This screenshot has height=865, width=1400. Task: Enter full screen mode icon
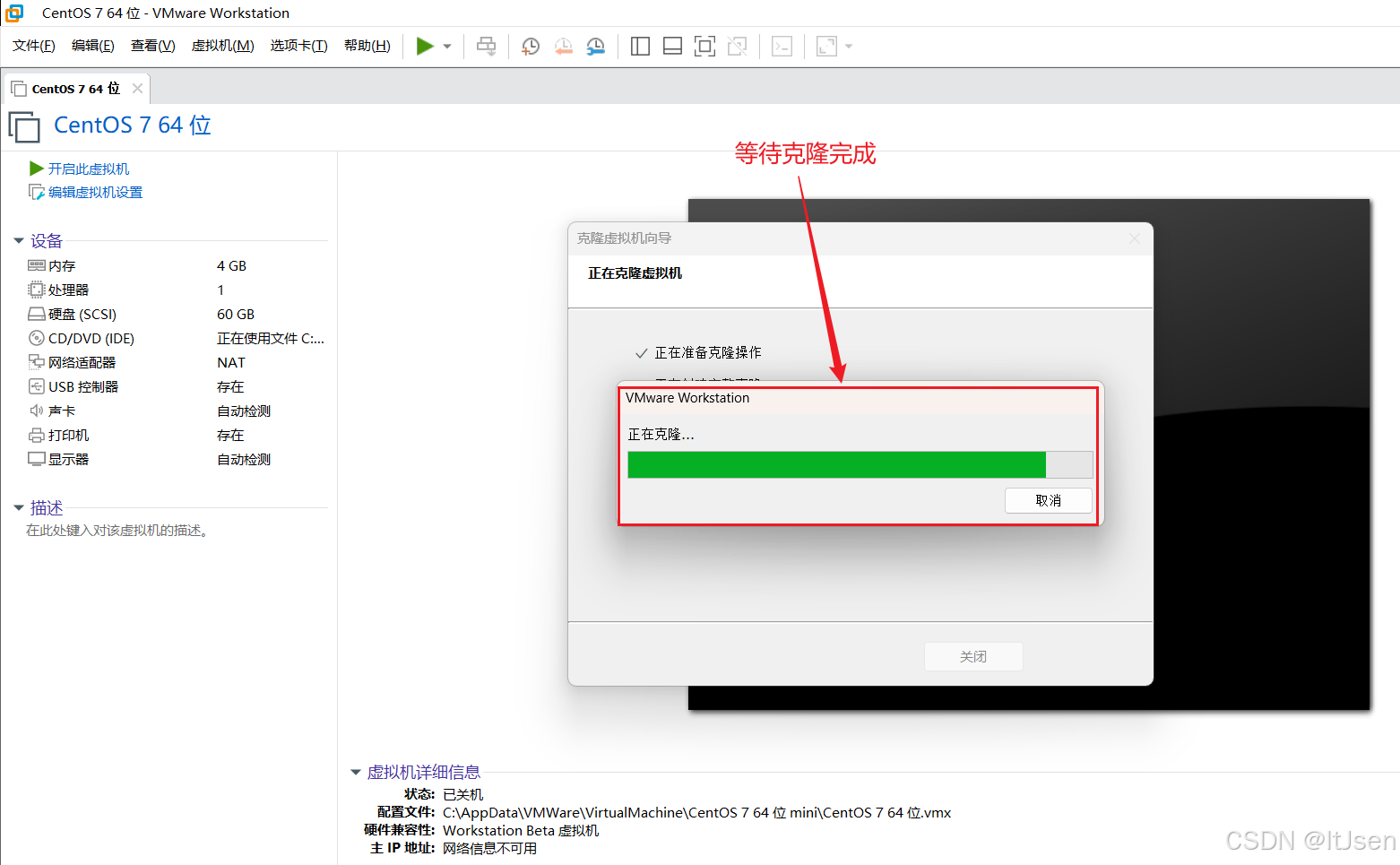(704, 46)
